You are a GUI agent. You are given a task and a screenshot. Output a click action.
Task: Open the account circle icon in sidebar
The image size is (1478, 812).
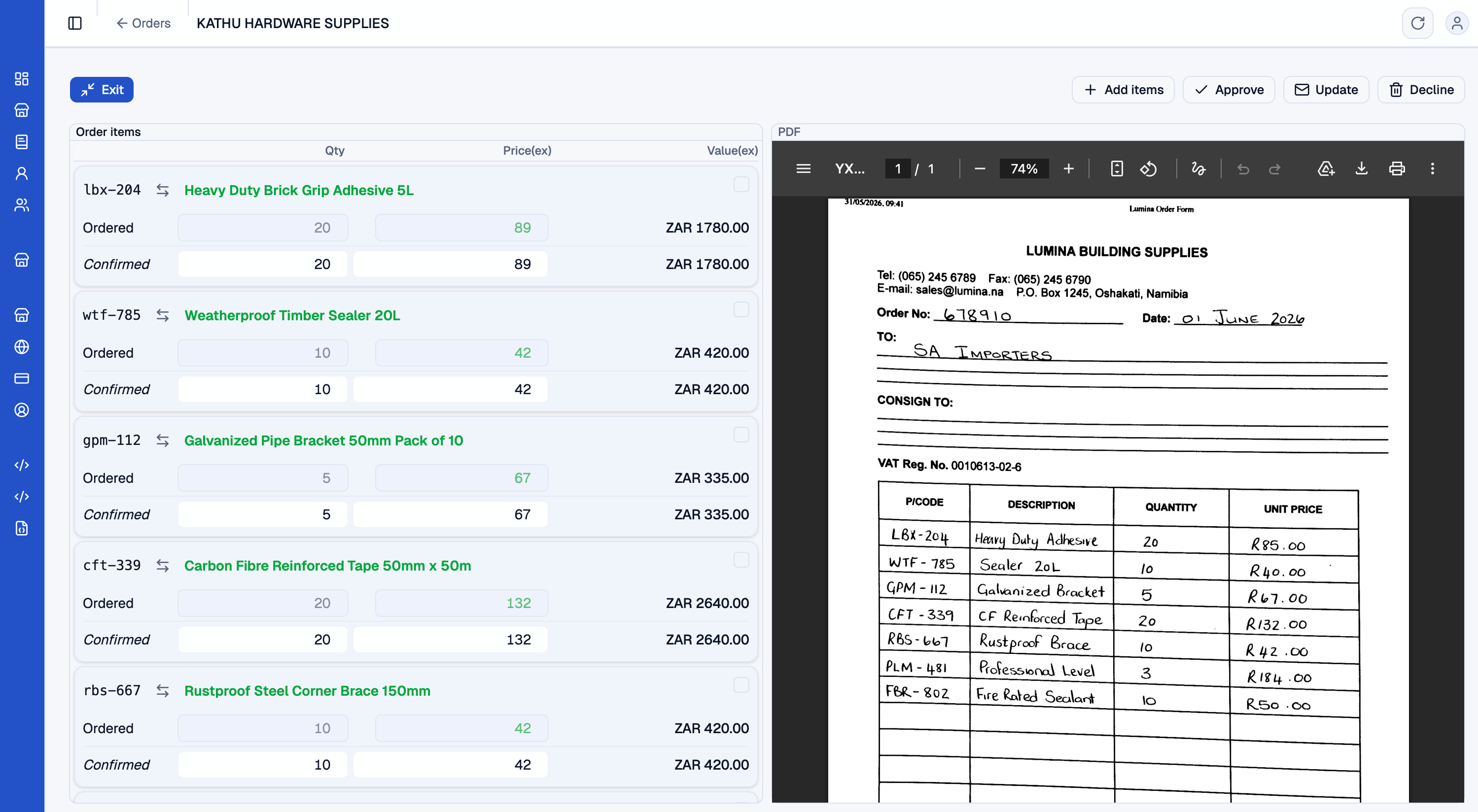click(22, 409)
